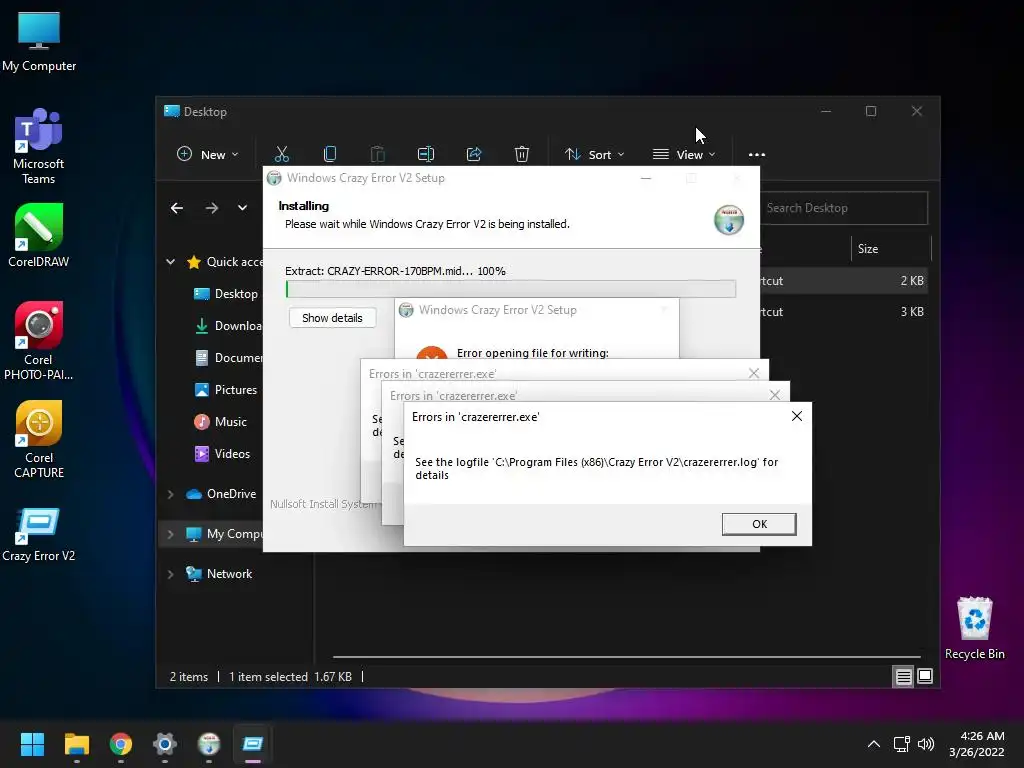Click Show details in installer
This screenshot has height=768, width=1024.
[332, 318]
